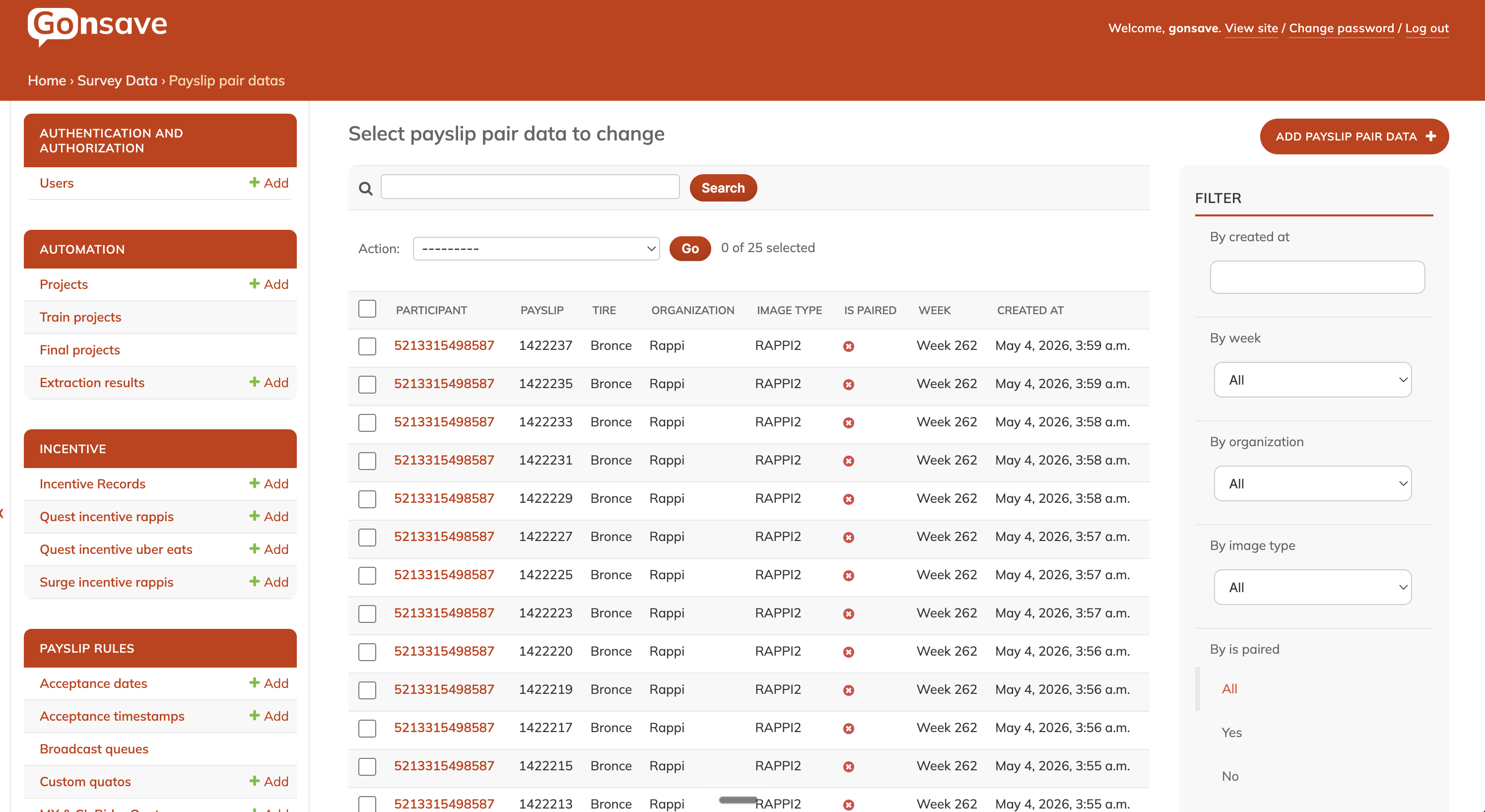Click the not-paired icon for payslip 1422215
Screen dimensions: 1485x812
pyautogui.click(x=849, y=766)
